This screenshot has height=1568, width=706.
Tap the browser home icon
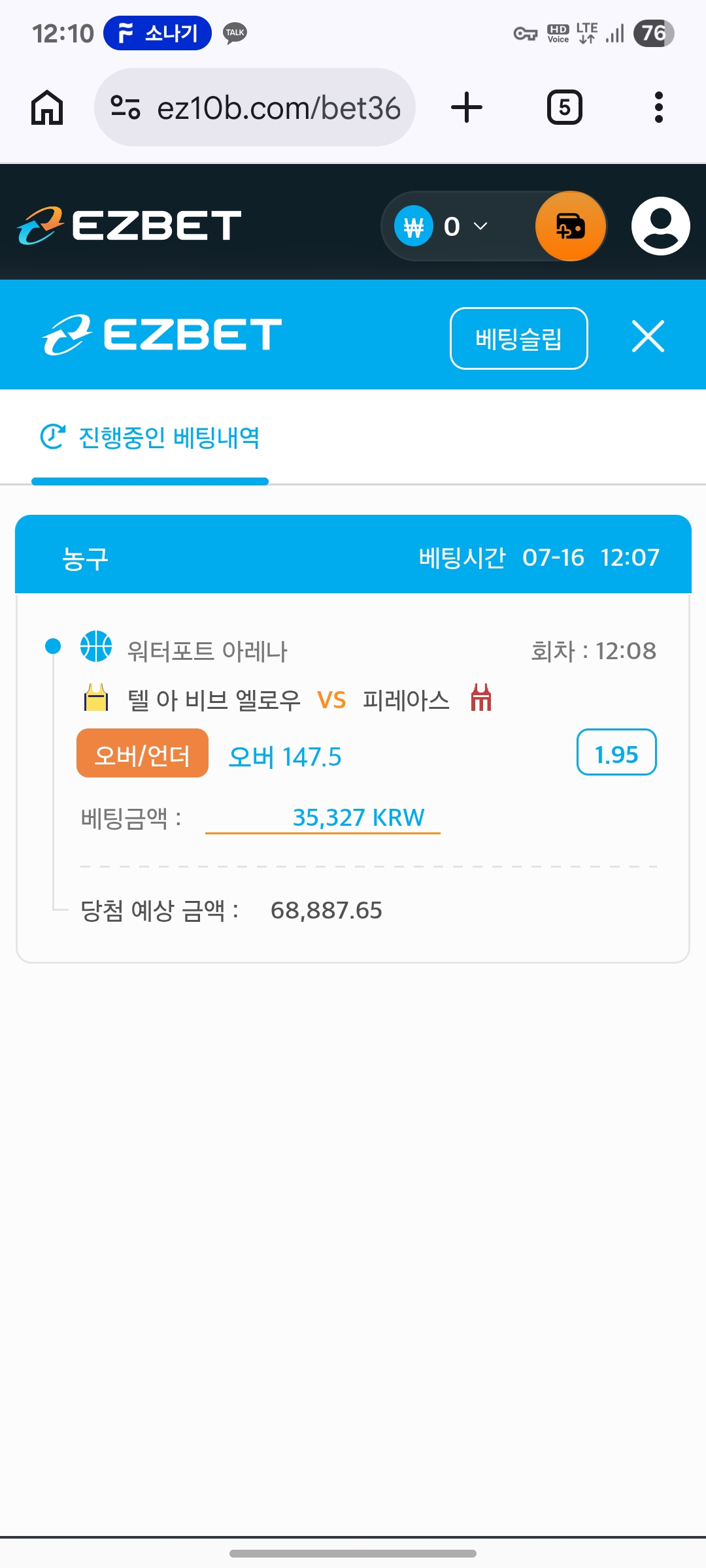pos(47,108)
